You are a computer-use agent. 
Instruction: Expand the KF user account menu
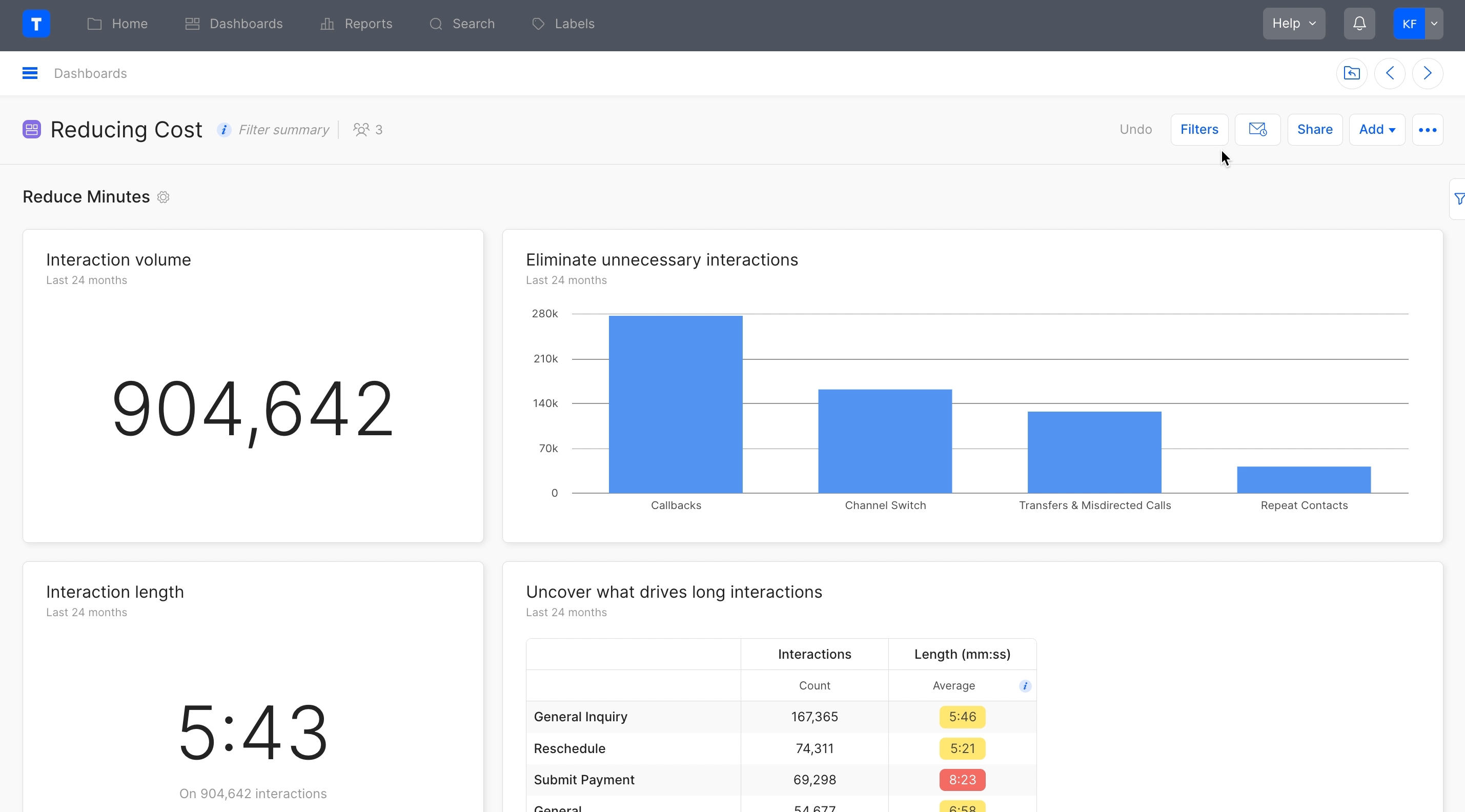click(x=1434, y=24)
